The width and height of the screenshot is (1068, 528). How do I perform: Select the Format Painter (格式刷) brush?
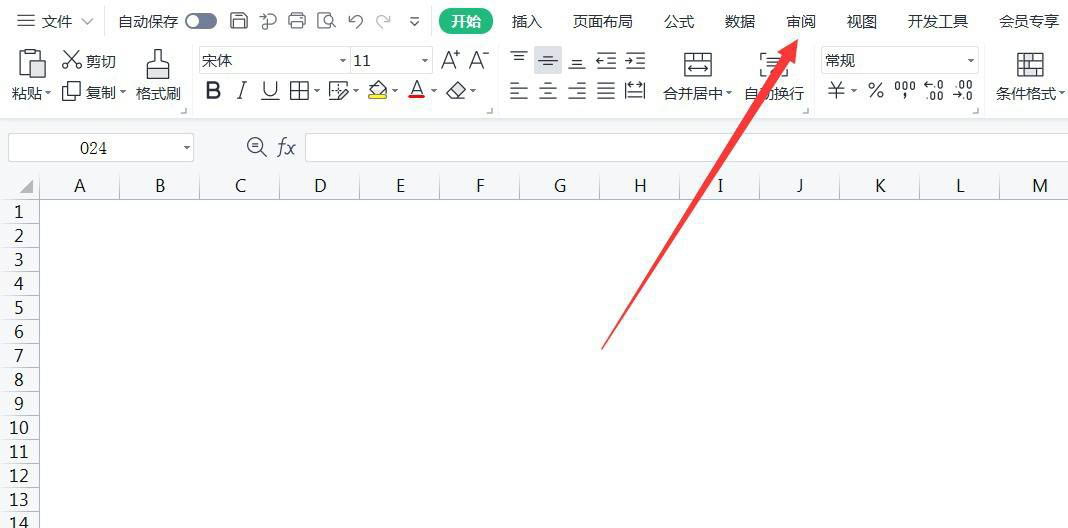coord(158,75)
